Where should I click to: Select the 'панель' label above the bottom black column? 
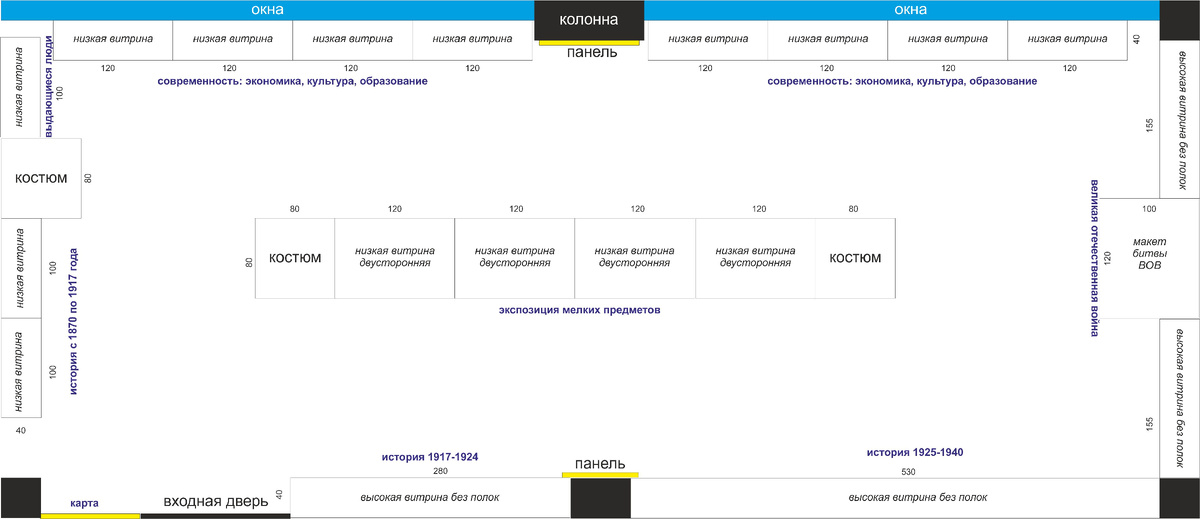[x=600, y=464]
